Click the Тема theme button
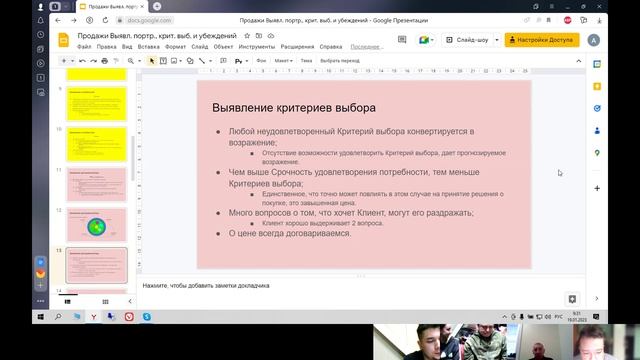The image size is (640, 360). pos(306,61)
